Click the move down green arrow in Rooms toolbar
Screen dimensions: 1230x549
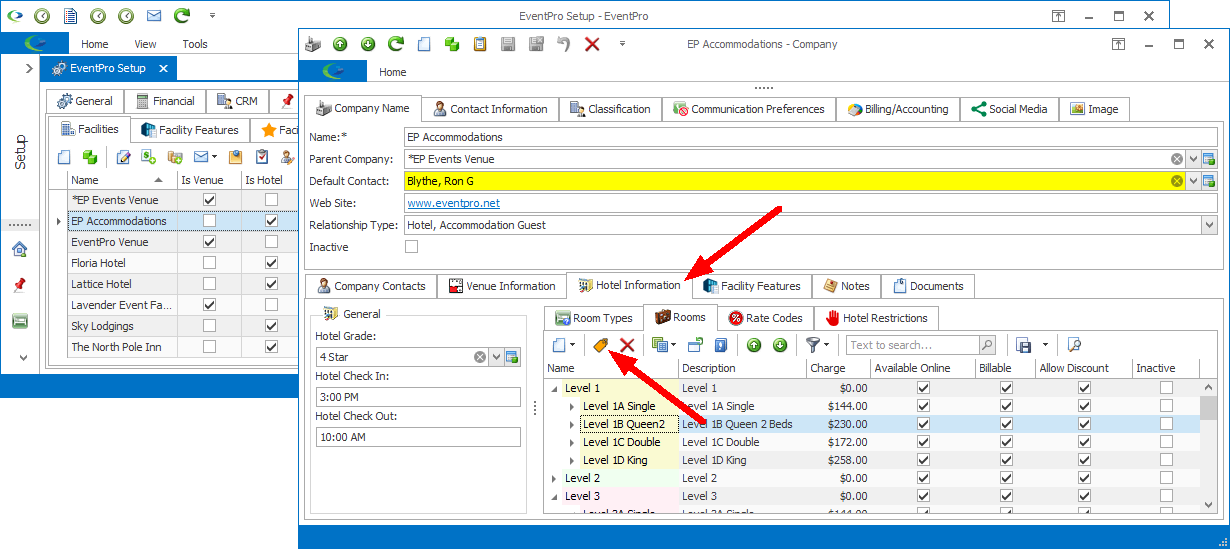point(779,345)
